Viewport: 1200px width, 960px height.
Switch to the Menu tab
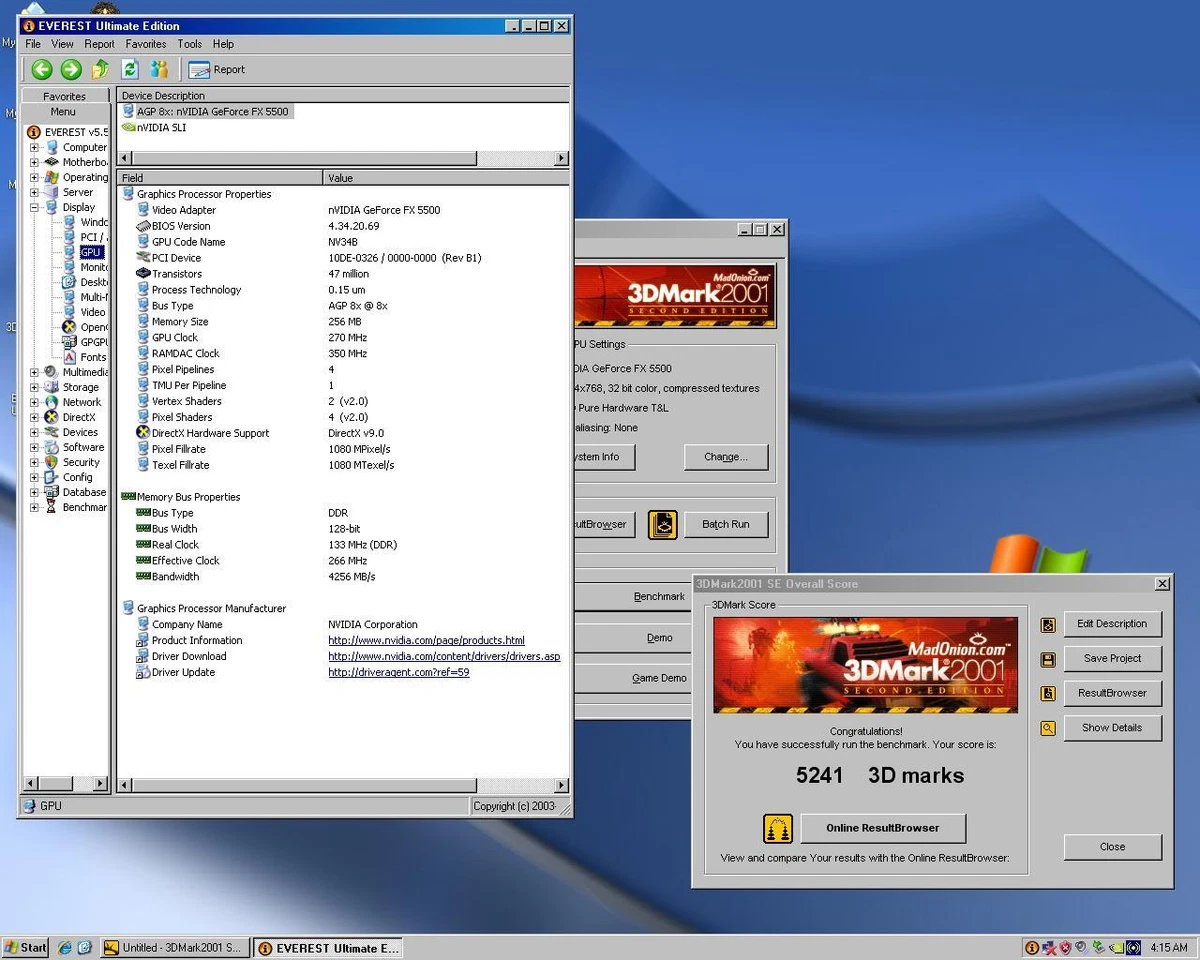tap(63, 112)
